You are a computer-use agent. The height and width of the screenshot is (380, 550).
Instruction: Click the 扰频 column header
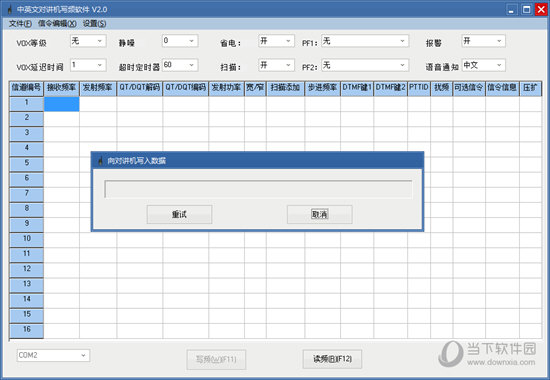[x=441, y=88]
